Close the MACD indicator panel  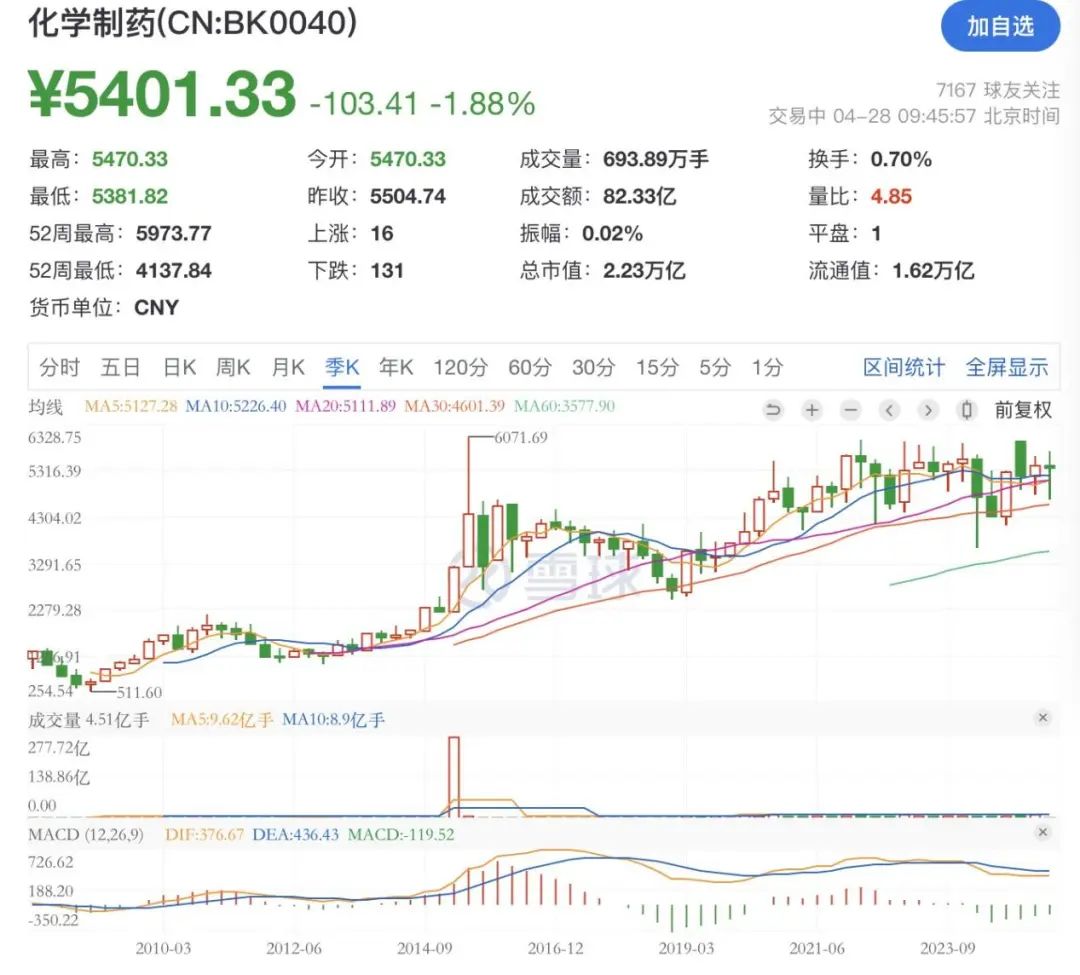coord(1042,831)
